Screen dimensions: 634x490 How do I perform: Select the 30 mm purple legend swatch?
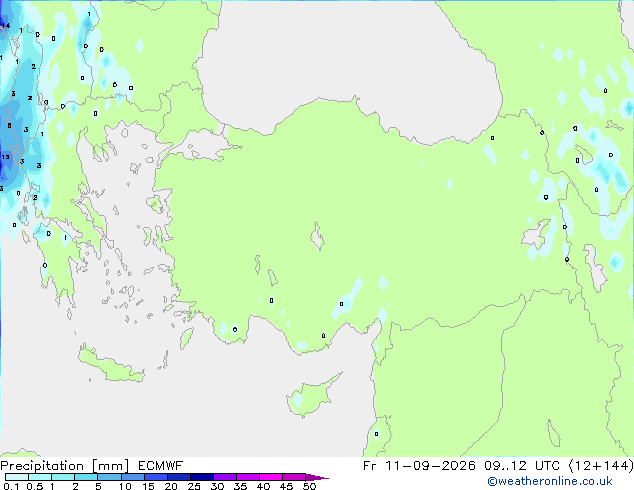coord(224,477)
